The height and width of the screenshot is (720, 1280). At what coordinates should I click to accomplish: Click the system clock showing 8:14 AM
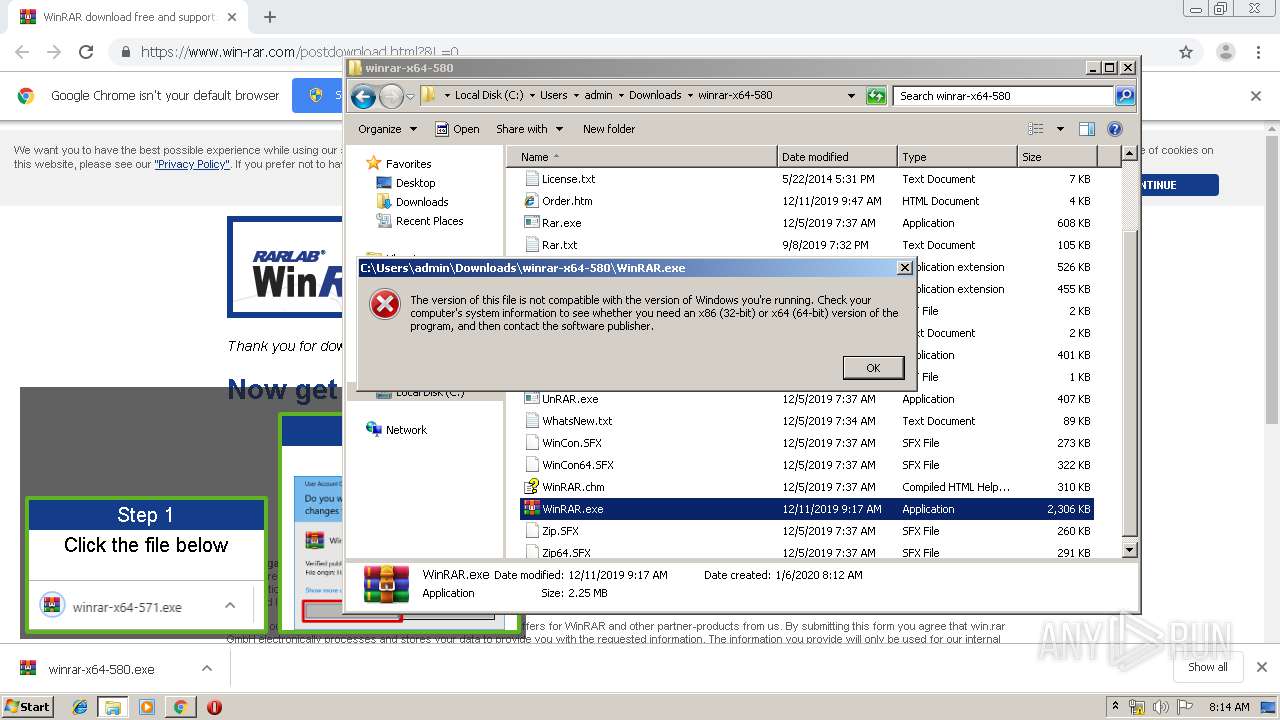coord(1229,707)
